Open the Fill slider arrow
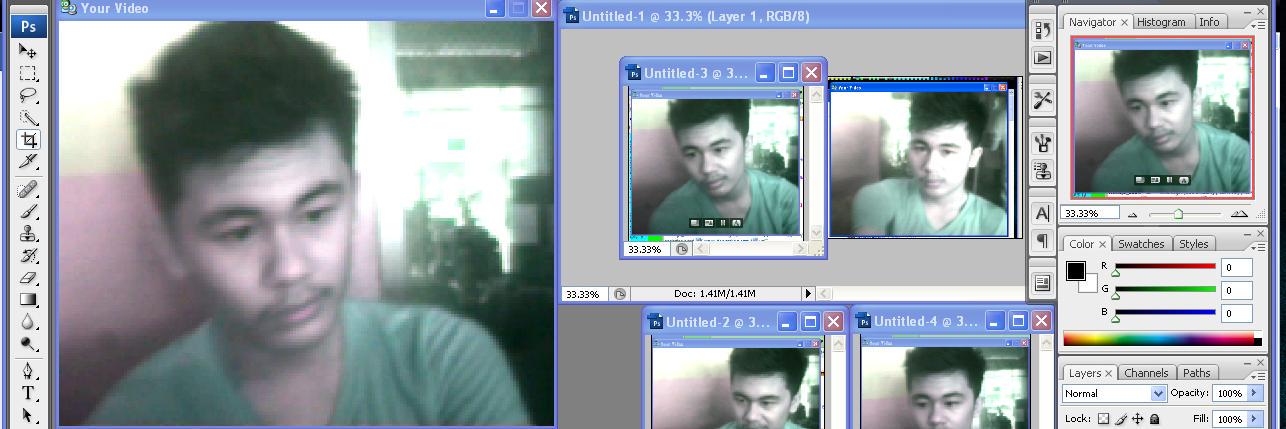This screenshot has height=429, width=1286. pyautogui.click(x=1255, y=420)
